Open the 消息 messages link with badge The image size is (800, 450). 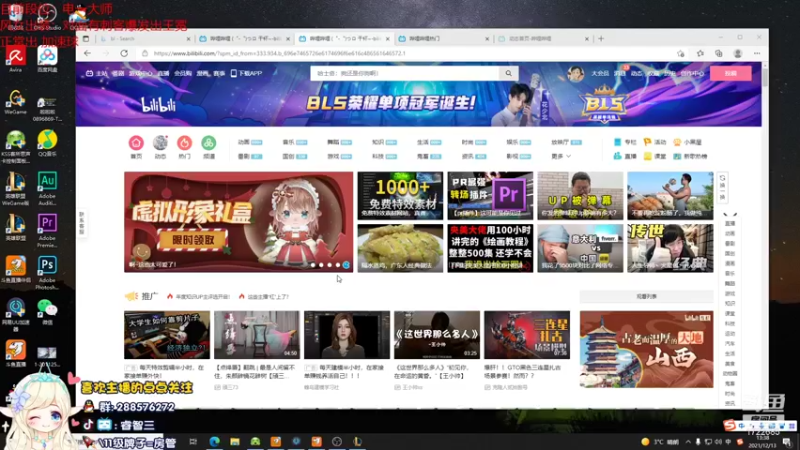coord(619,73)
